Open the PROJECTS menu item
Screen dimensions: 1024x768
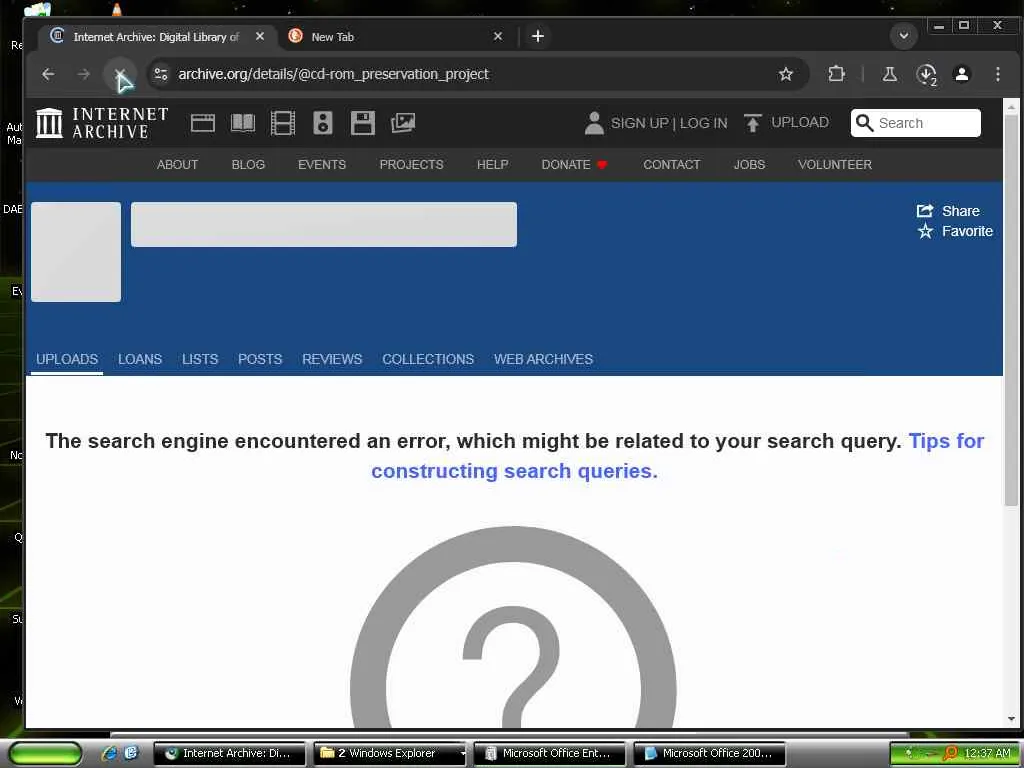coord(411,165)
